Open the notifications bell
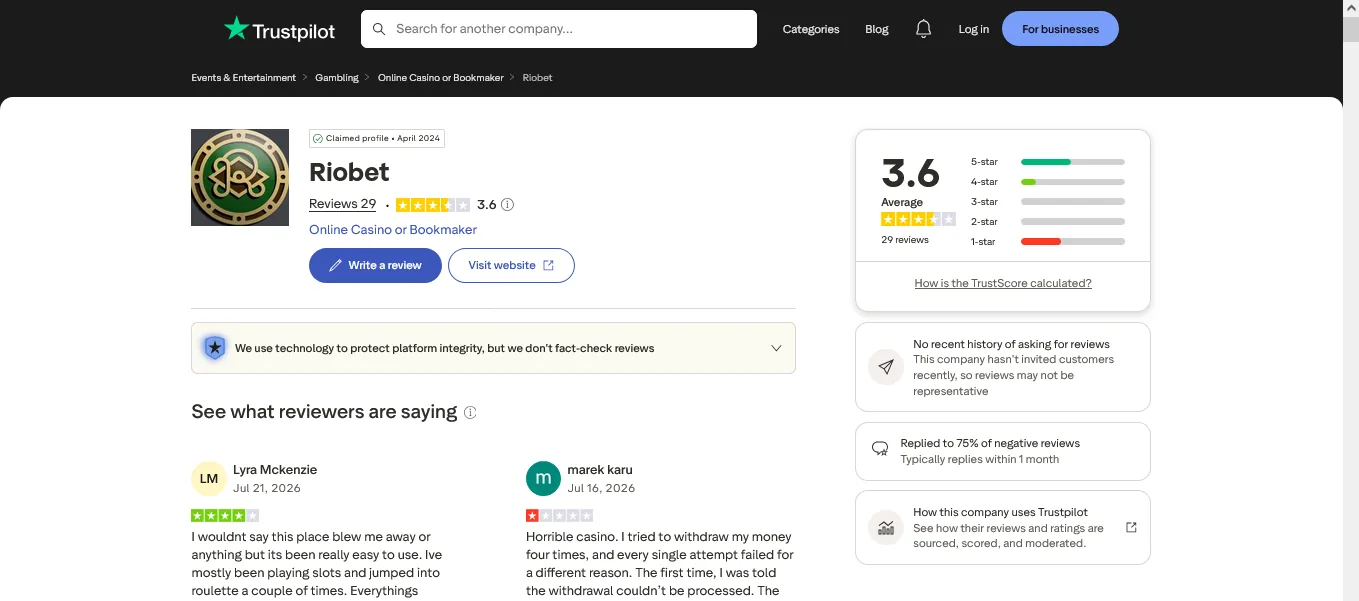 pos(924,29)
